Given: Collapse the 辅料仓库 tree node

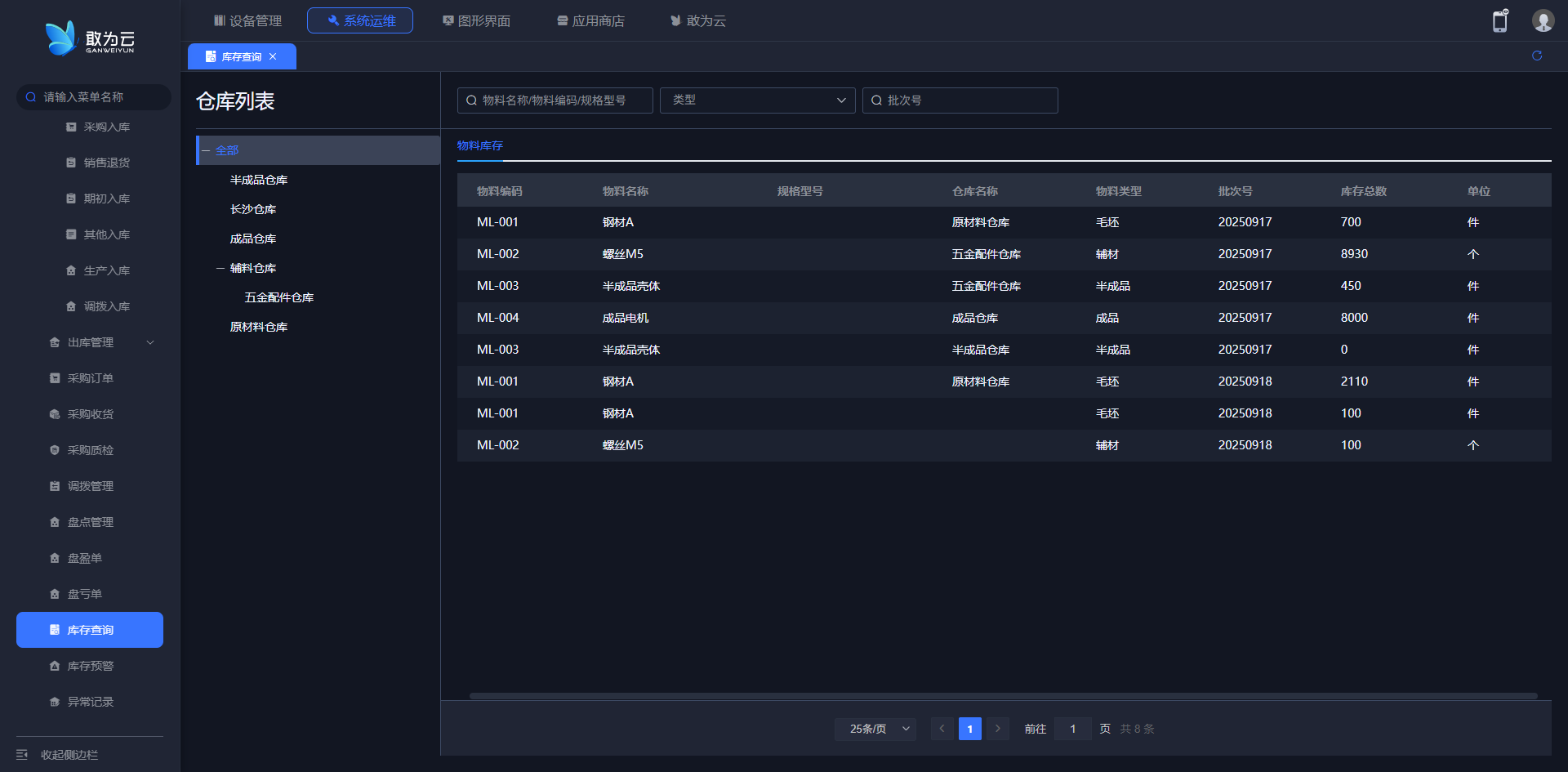Looking at the screenshot, I should click(x=220, y=268).
